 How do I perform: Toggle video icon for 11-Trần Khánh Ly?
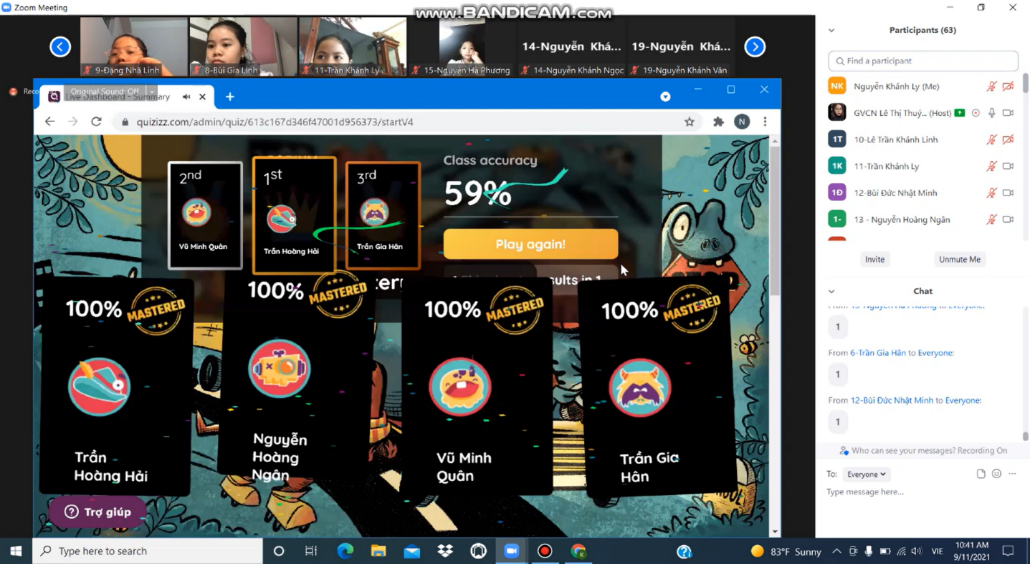pos(1008,166)
